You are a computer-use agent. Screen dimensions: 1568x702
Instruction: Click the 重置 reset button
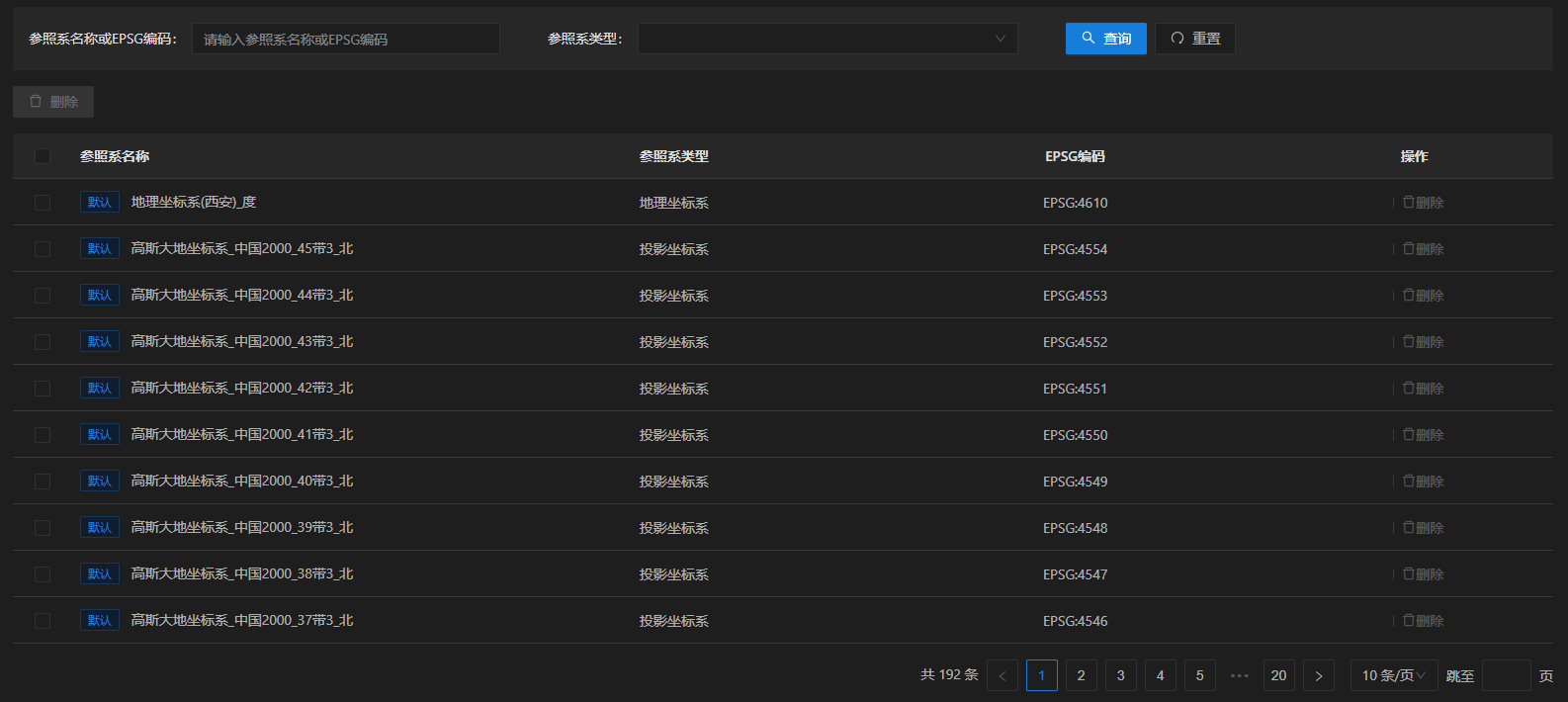[x=1194, y=39]
